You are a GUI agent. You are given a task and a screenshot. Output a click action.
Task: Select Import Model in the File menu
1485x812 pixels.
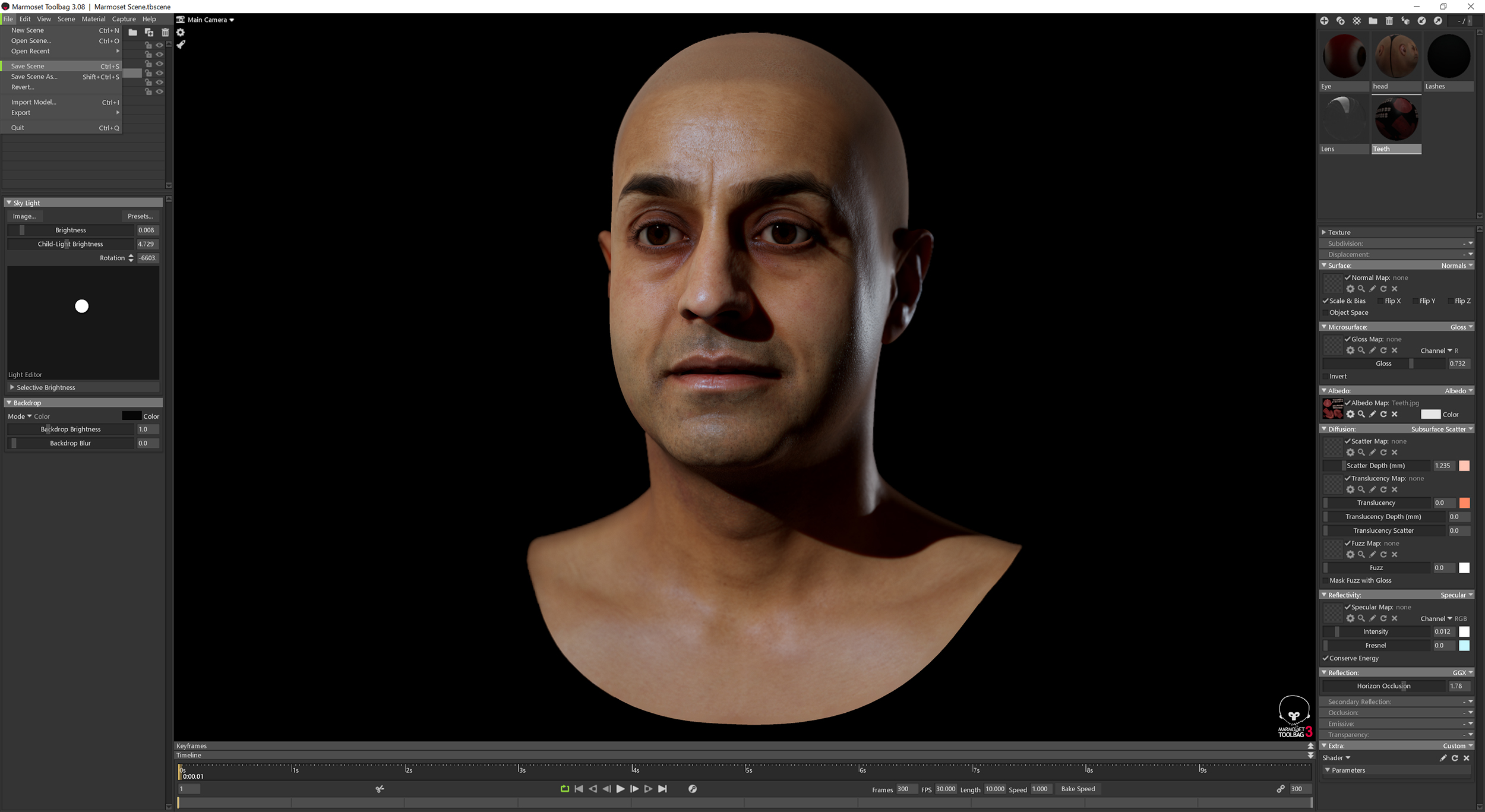34,102
